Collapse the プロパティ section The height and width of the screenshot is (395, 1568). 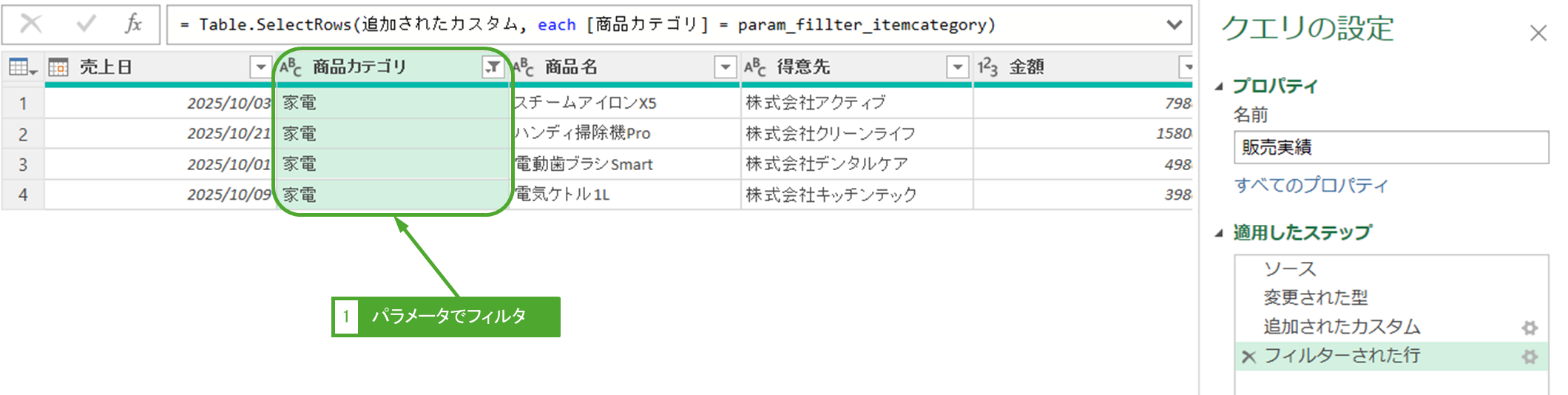pyautogui.click(x=1219, y=87)
